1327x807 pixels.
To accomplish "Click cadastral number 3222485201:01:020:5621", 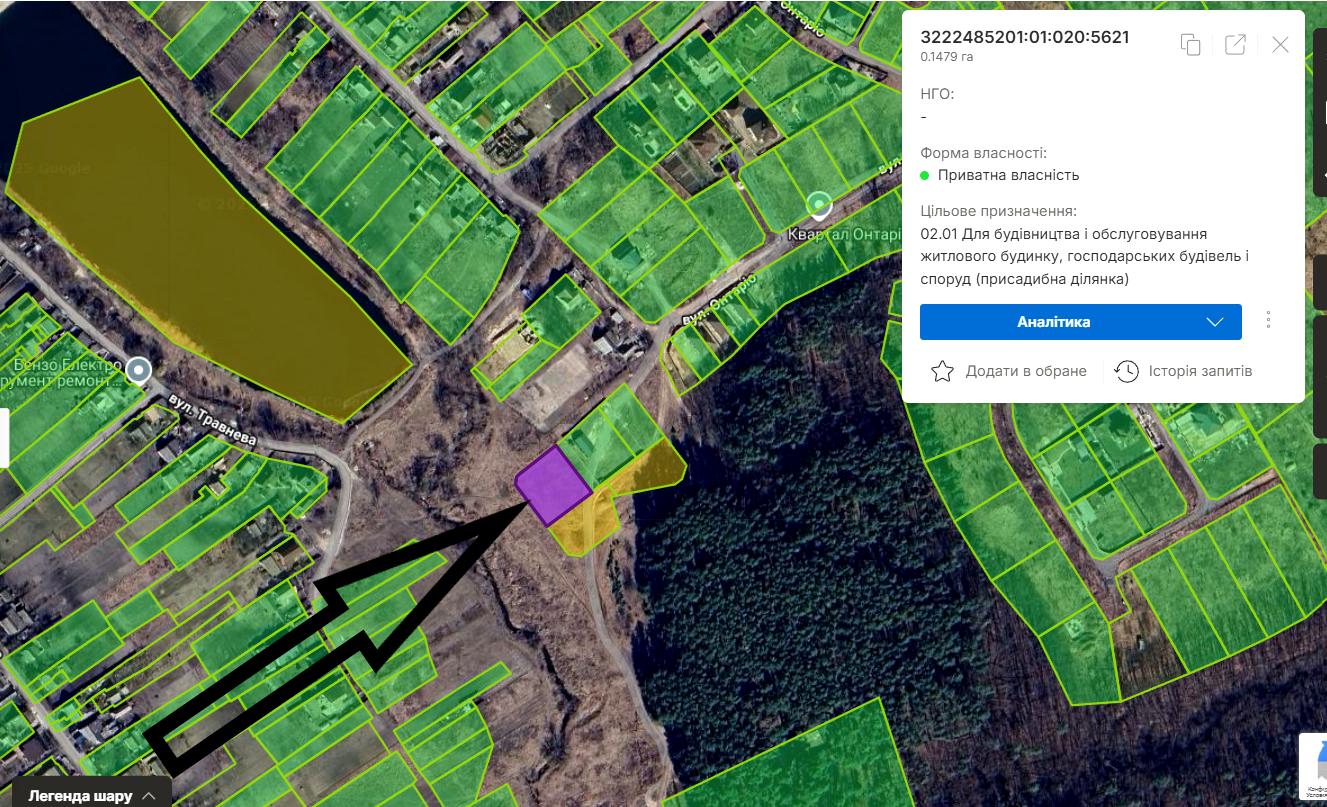I will [1025, 37].
